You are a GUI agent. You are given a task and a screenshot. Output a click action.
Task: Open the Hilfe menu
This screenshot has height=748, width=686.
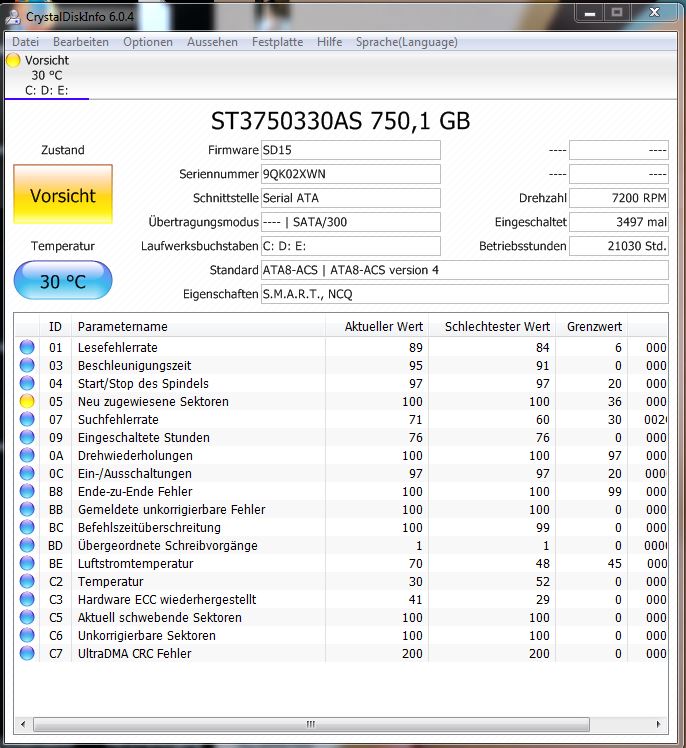(329, 42)
